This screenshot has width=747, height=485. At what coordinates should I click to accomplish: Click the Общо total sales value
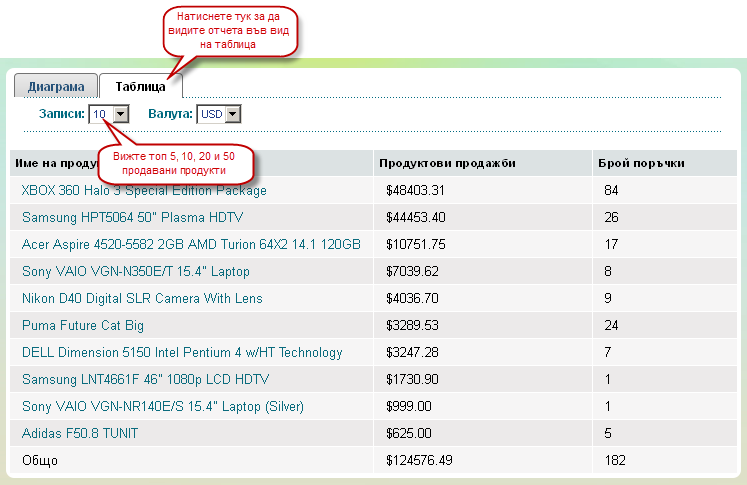click(x=422, y=460)
